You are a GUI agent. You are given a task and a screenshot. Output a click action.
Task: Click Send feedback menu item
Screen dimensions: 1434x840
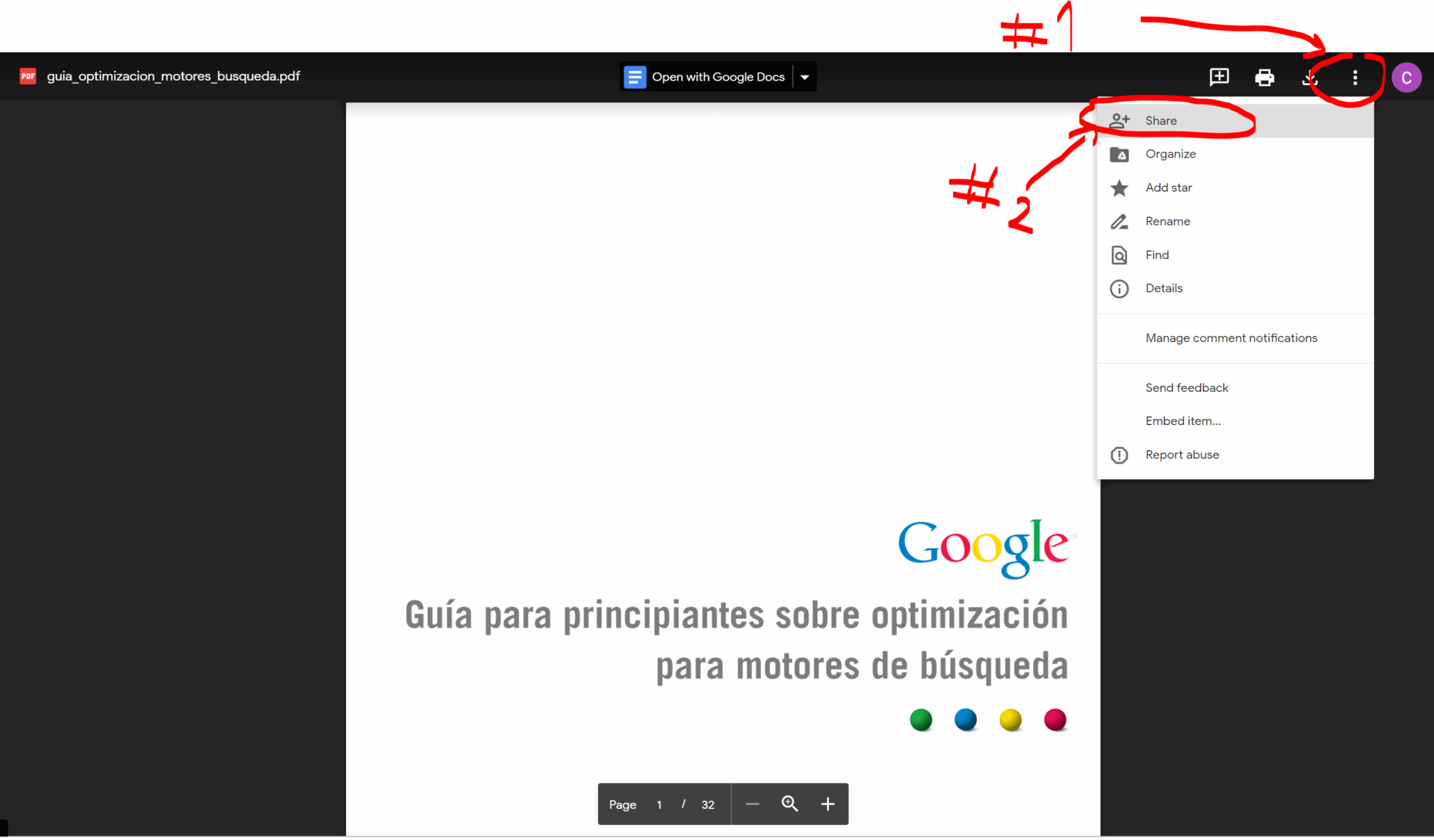[1186, 387]
